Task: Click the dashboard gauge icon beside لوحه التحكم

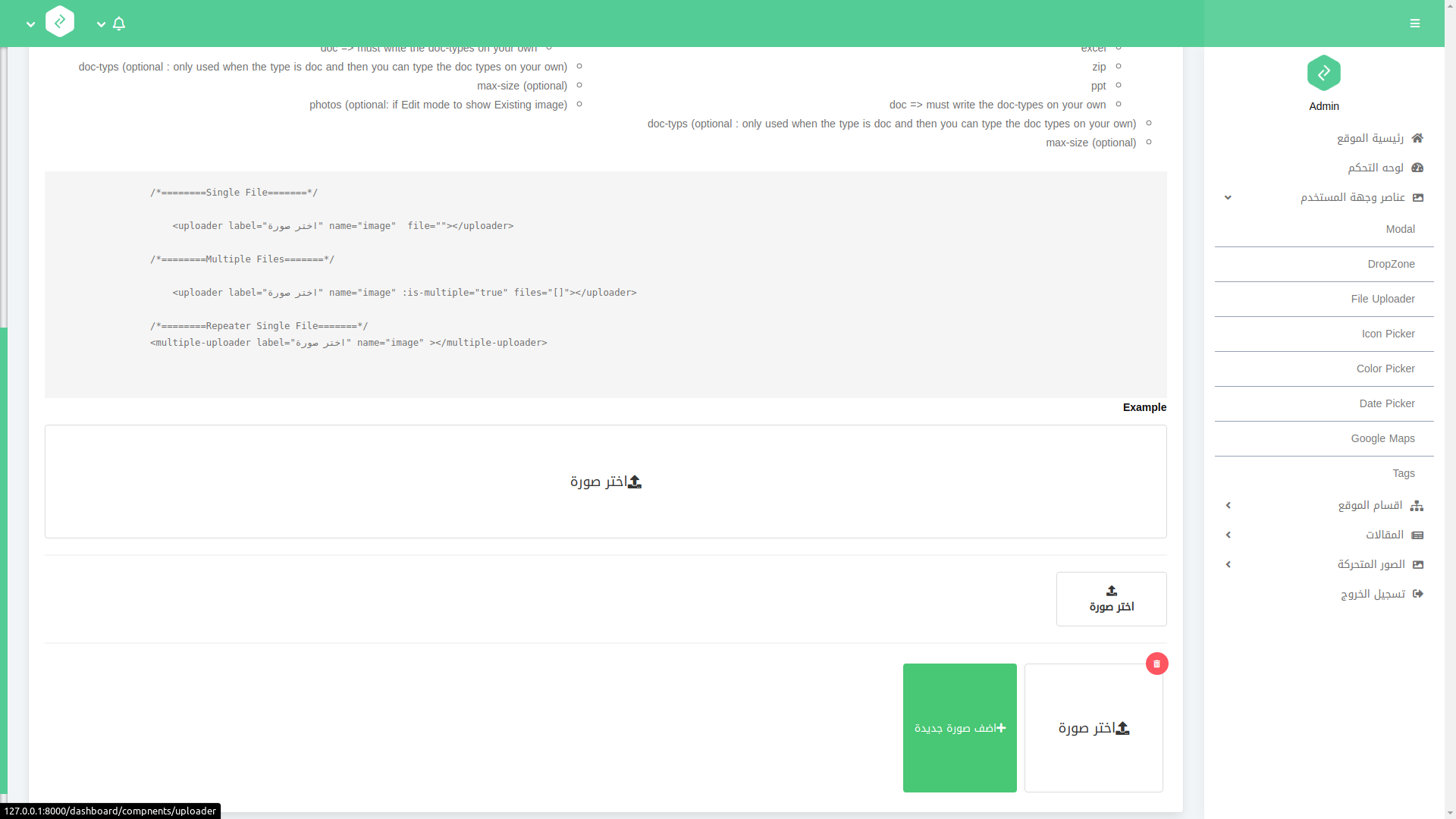Action: [1417, 168]
